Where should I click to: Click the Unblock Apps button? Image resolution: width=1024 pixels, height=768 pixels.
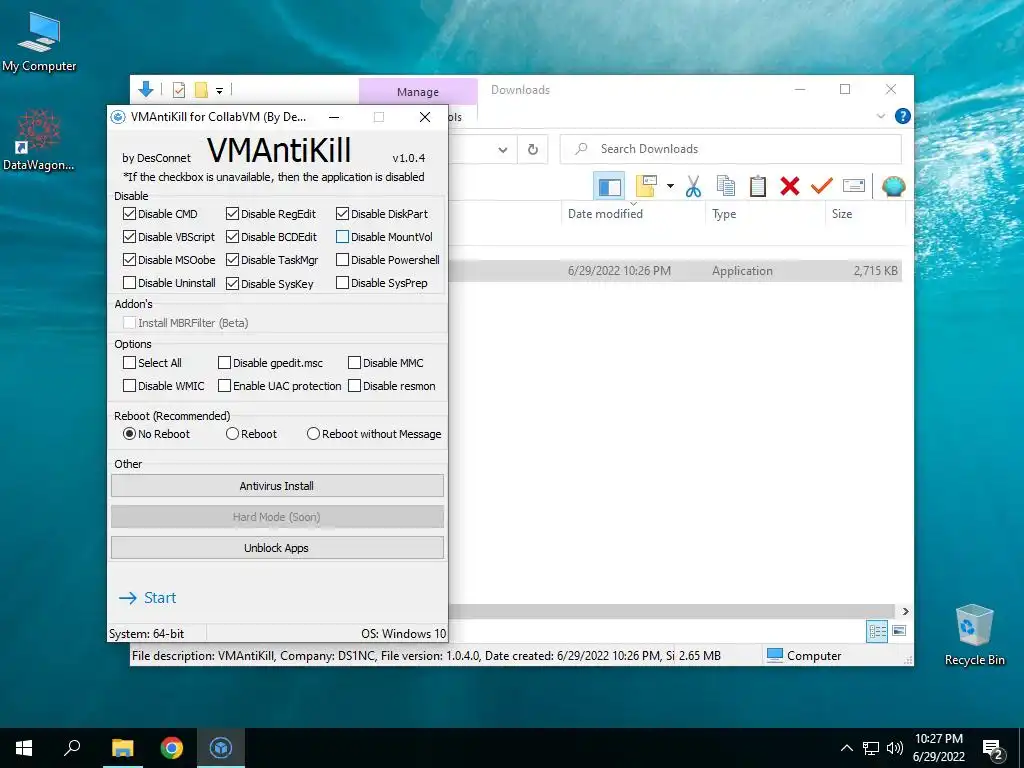[x=277, y=548]
